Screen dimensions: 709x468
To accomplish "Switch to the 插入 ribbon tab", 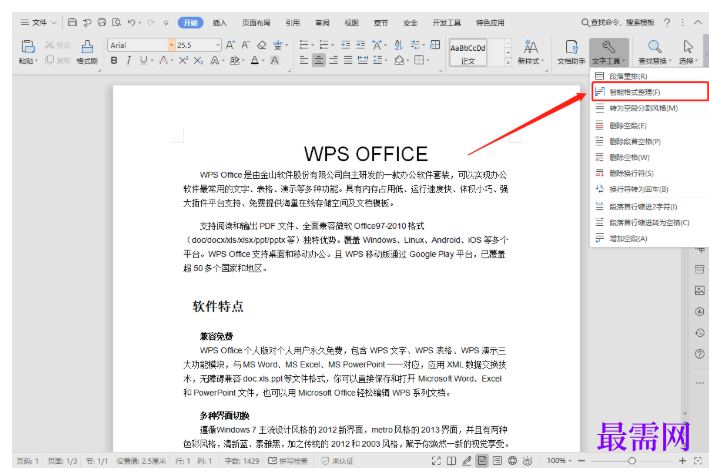I will [220, 22].
